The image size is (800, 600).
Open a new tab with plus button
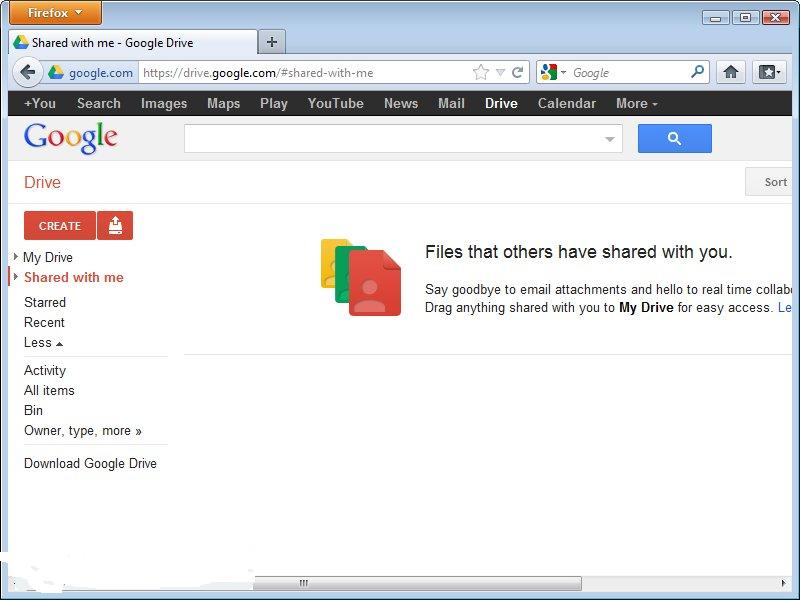(x=272, y=42)
